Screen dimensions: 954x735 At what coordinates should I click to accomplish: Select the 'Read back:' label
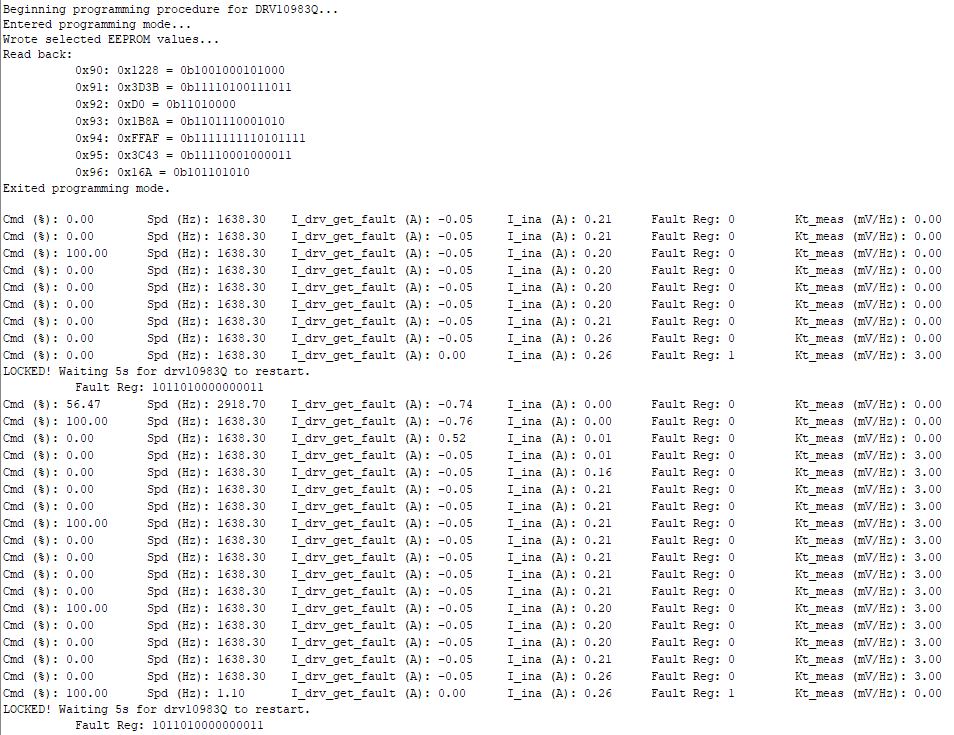pyautogui.click(x=37, y=54)
